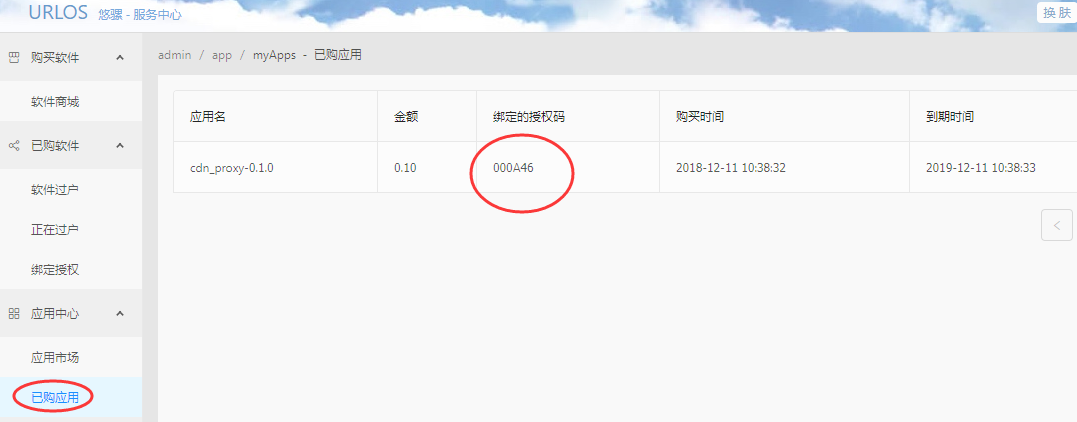Open 应用市场 in the sidebar
The height and width of the screenshot is (422, 1077).
[55, 358]
